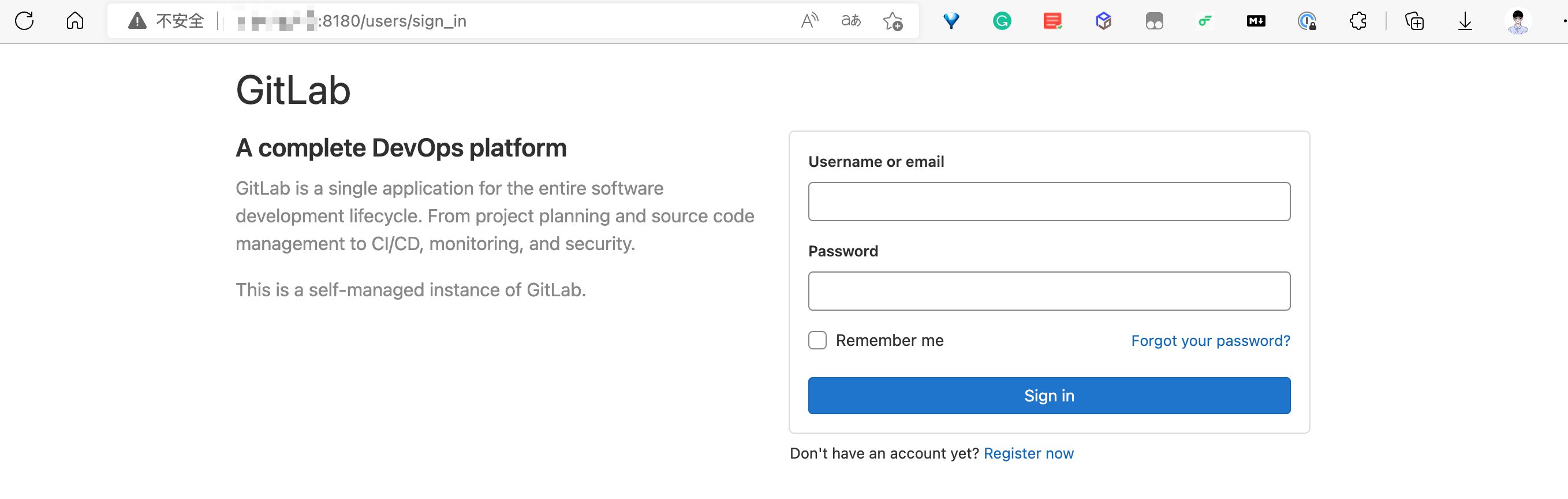This screenshot has width=1568, height=499.
Task: Go to the browser home page
Action: coord(75,21)
